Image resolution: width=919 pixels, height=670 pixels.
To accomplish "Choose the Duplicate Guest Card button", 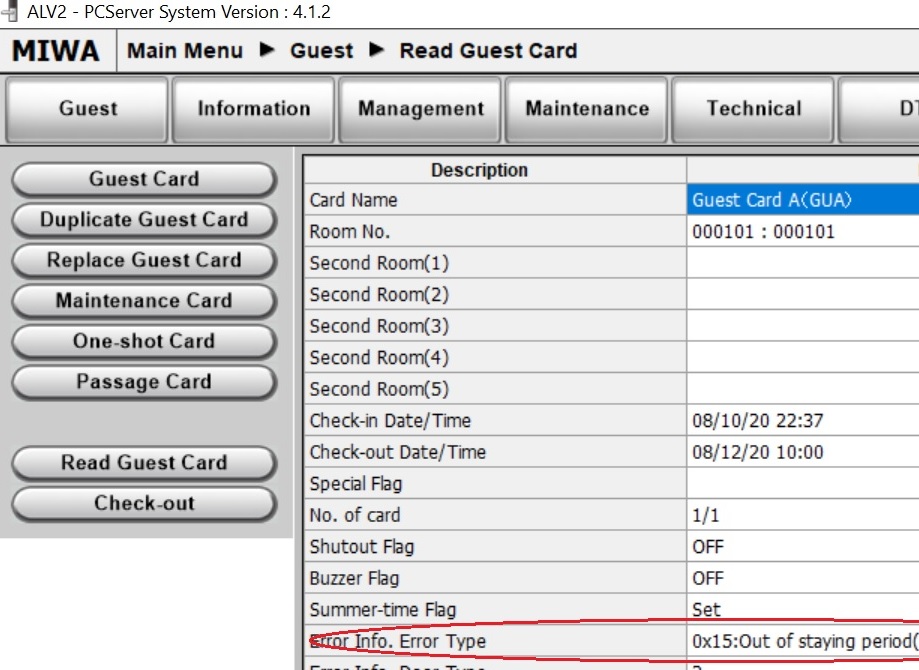I will tap(144, 220).
